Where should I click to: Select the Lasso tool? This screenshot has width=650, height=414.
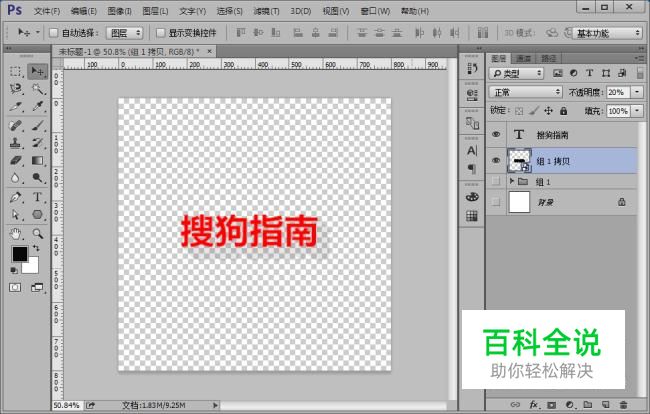click(16, 89)
